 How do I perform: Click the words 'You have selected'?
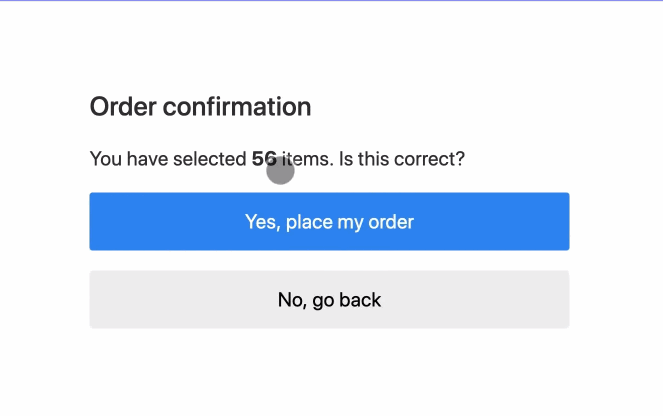pos(168,158)
